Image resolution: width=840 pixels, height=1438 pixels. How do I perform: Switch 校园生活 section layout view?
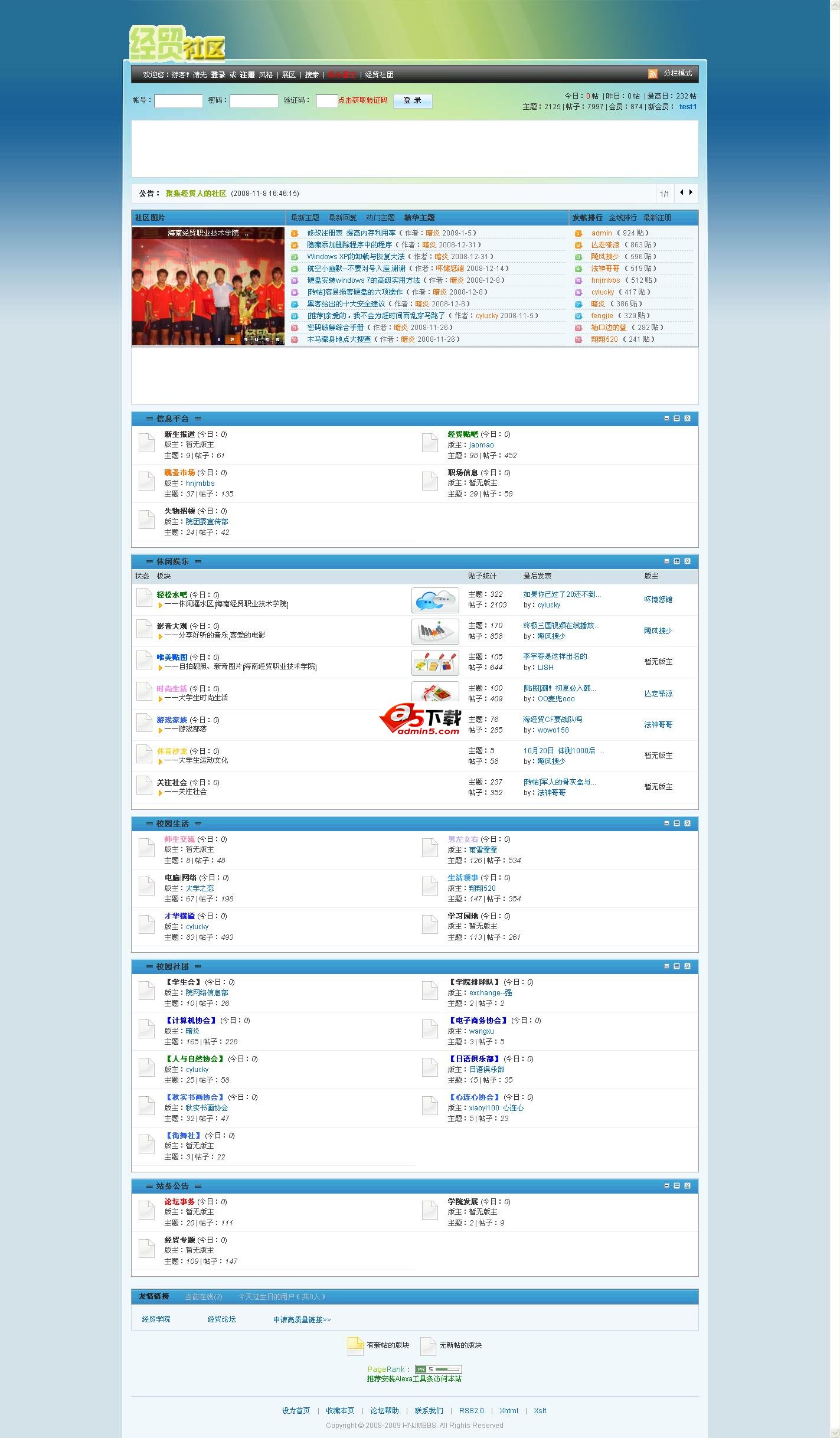[x=676, y=823]
